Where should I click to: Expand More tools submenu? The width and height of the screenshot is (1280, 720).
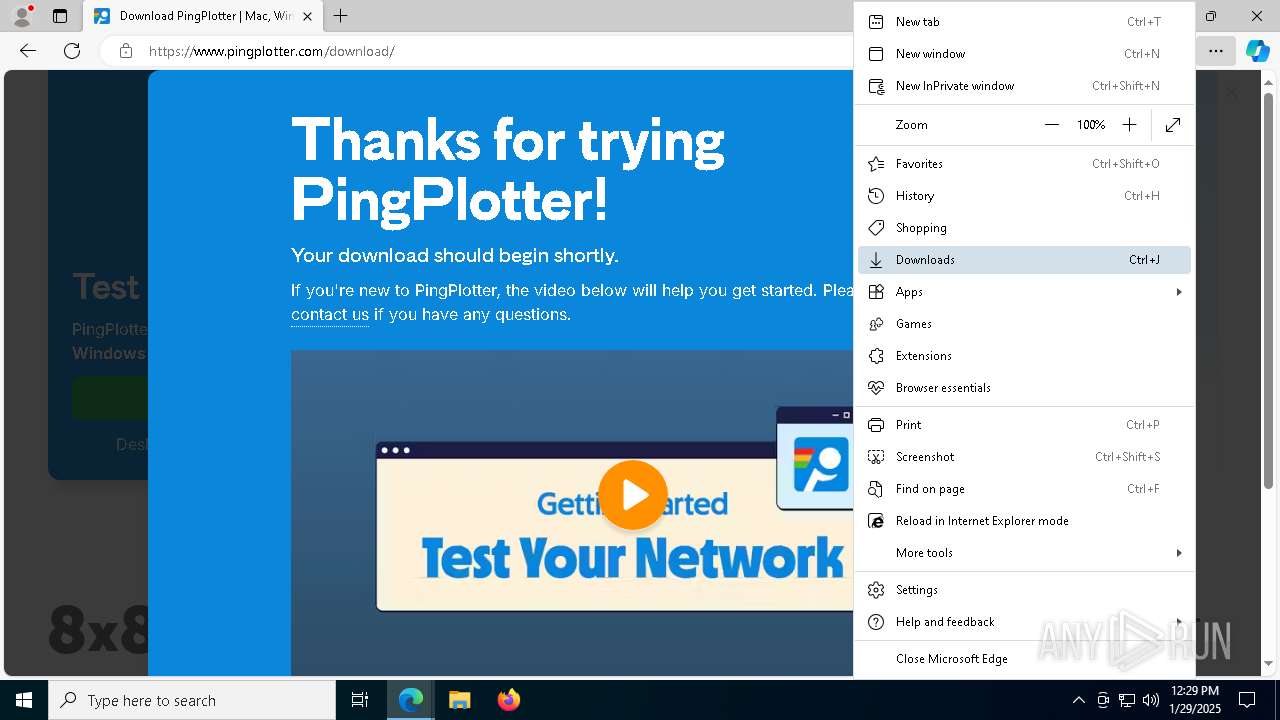(x=1024, y=553)
